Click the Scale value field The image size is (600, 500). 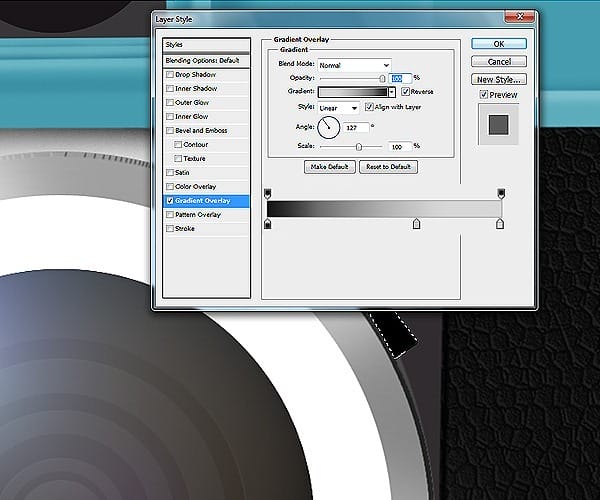400,147
